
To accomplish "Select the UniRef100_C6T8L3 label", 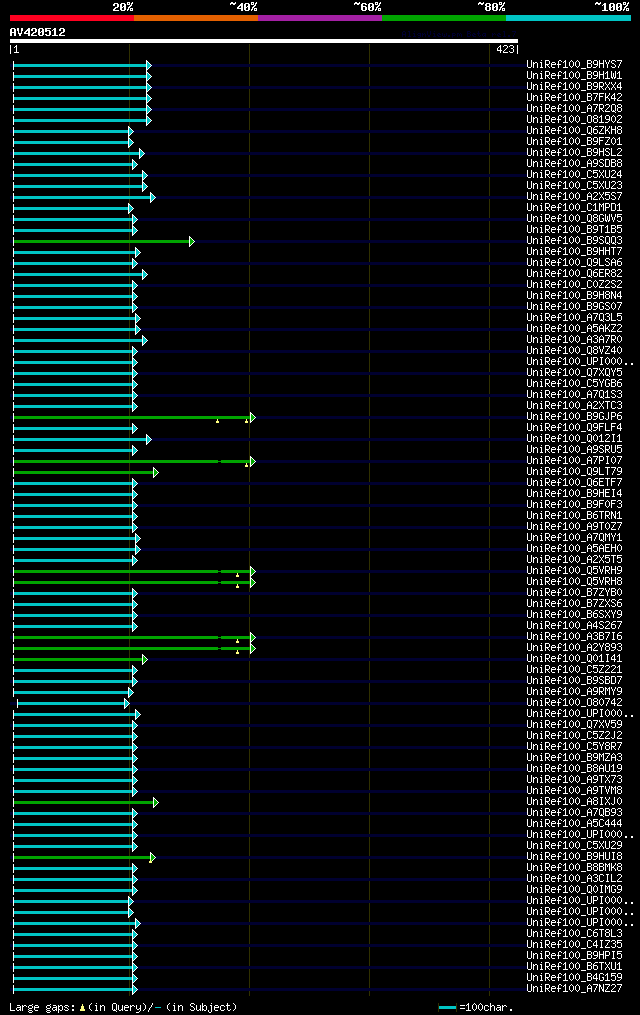I will tap(574, 934).
